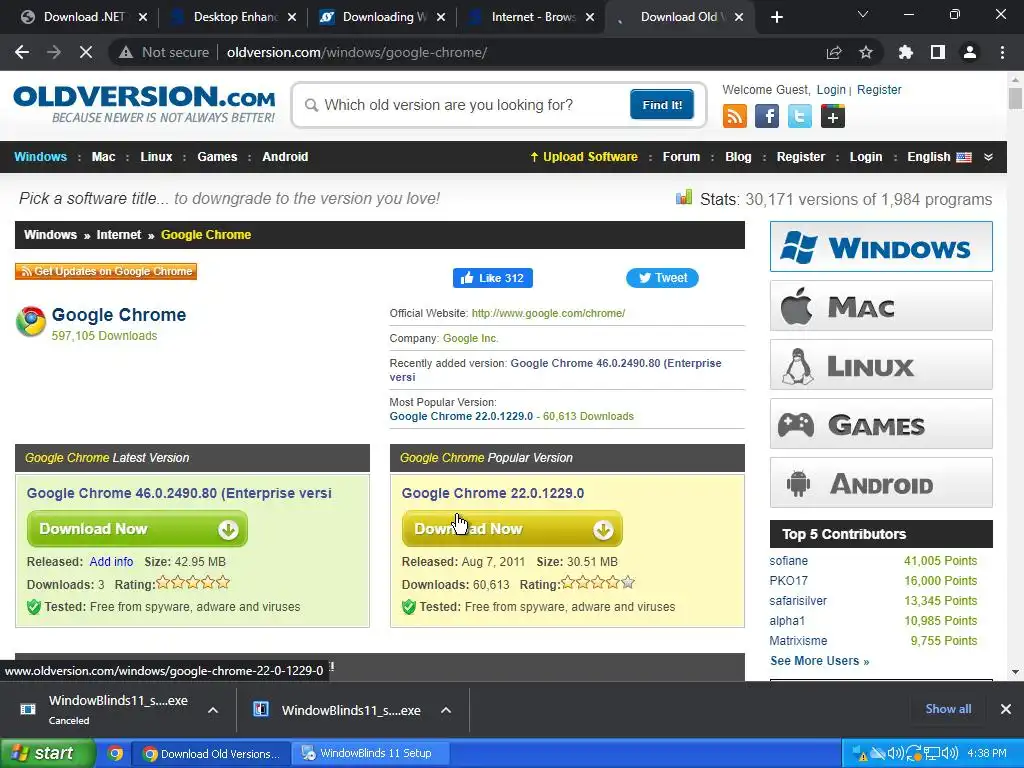Open the tab search chevron in the title bar
Screen dimensions: 1024x768
(x=863, y=14)
